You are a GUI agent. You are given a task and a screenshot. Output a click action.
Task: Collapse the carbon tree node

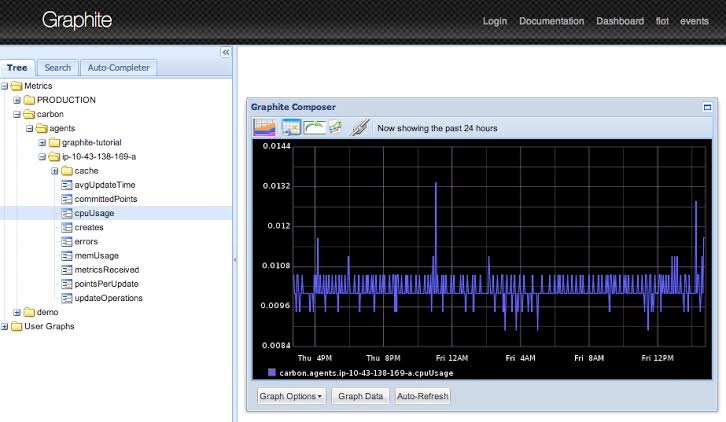[17, 114]
